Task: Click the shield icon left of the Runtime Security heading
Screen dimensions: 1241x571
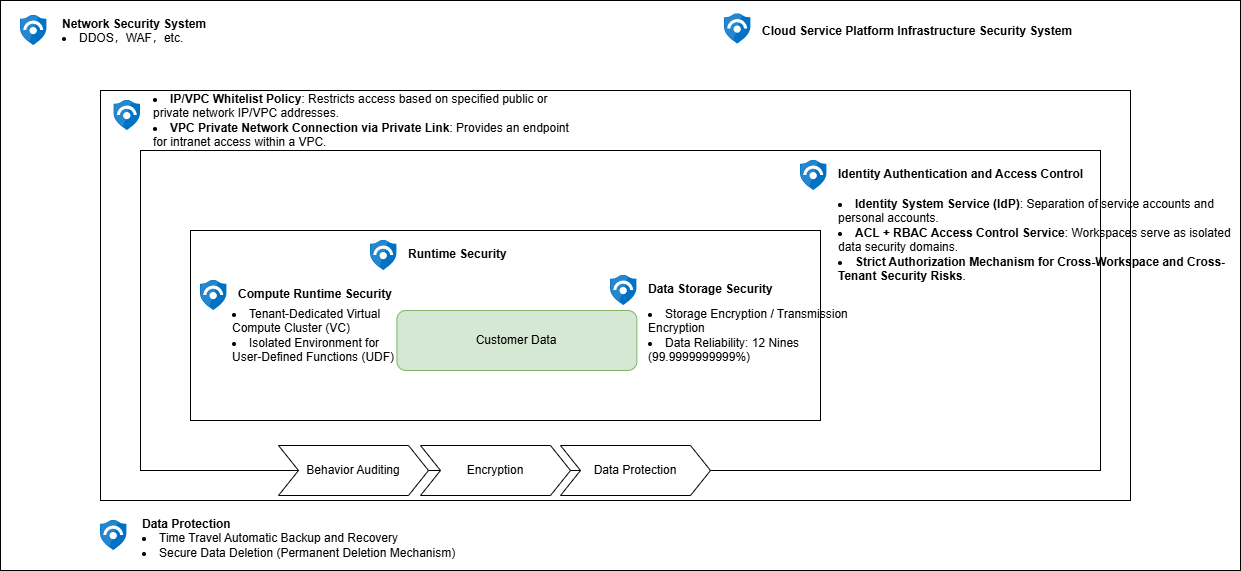Action: 383,255
